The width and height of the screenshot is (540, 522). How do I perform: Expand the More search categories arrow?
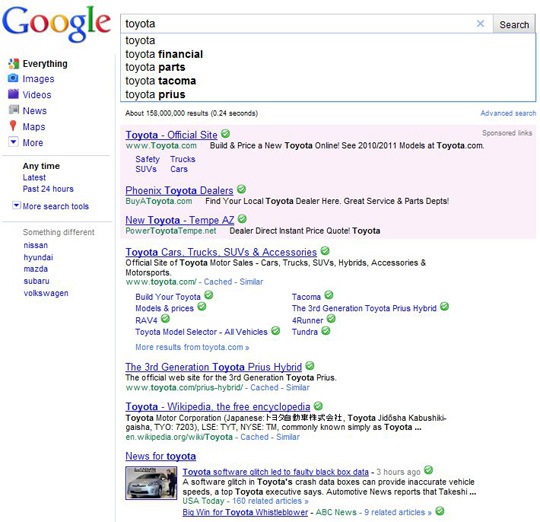[13, 142]
